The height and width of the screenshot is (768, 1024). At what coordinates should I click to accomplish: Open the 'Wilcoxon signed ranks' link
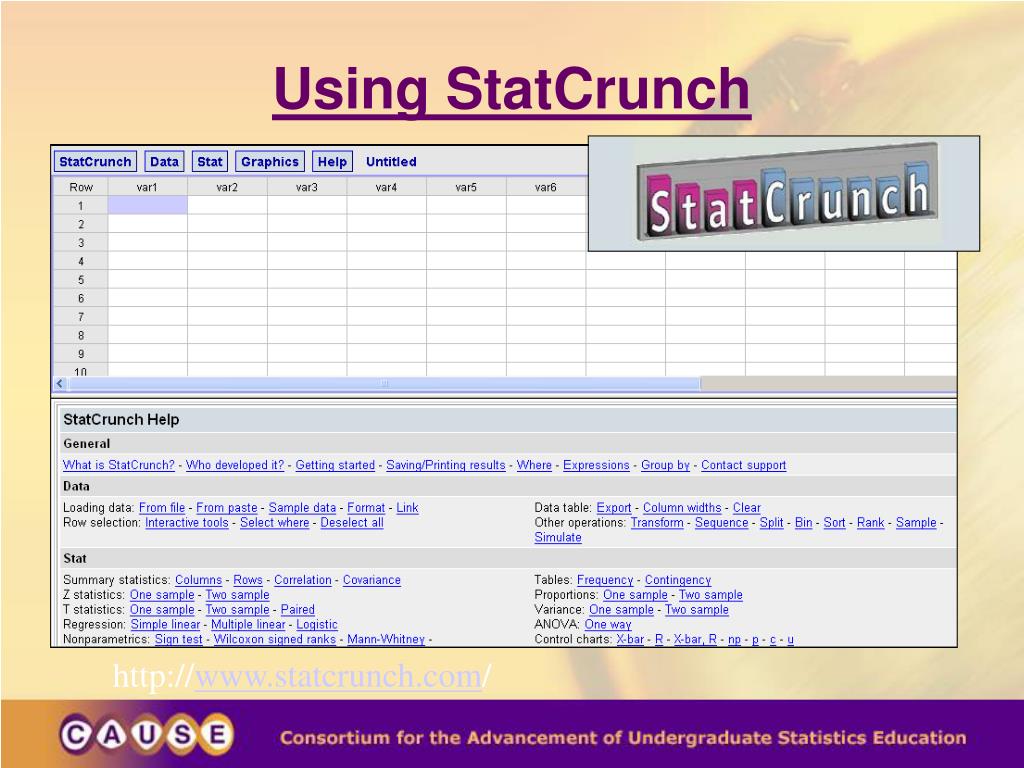[x=274, y=639]
